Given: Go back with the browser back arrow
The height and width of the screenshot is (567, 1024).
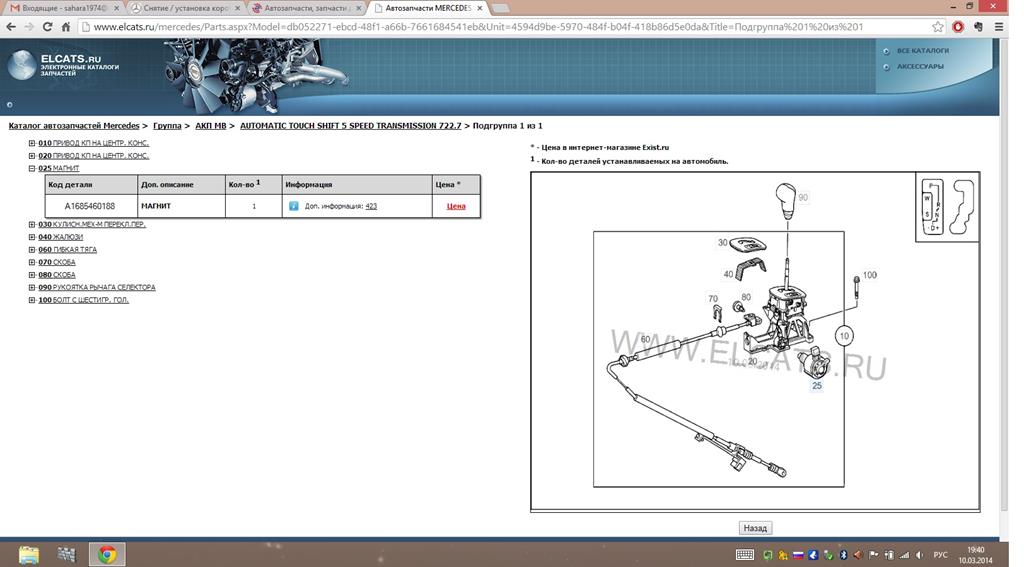Looking at the screenshot, I should click(11, 27).
